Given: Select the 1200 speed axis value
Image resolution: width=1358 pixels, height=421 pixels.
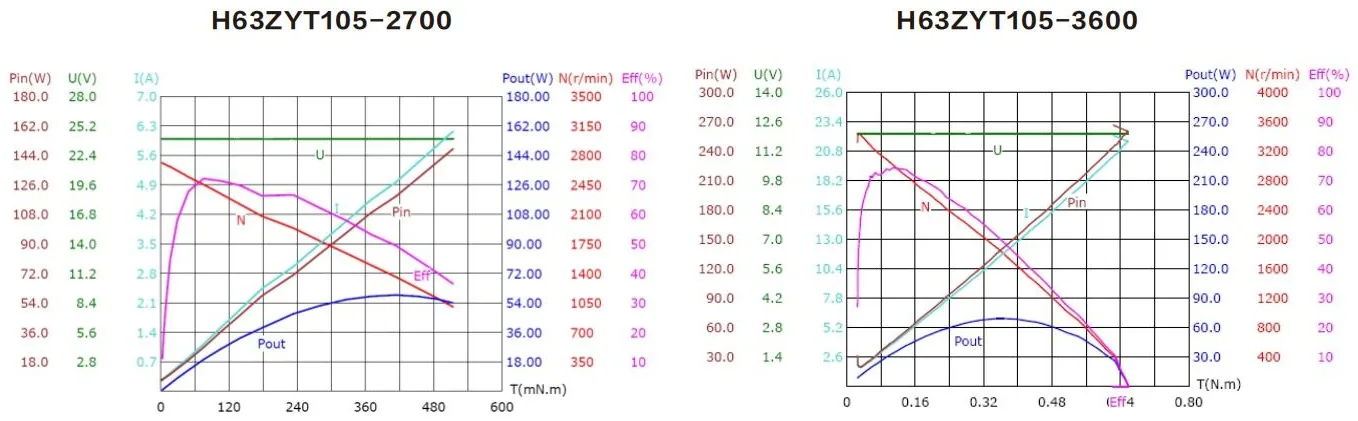Looking at the screenshot, I should pos(1271,299).
